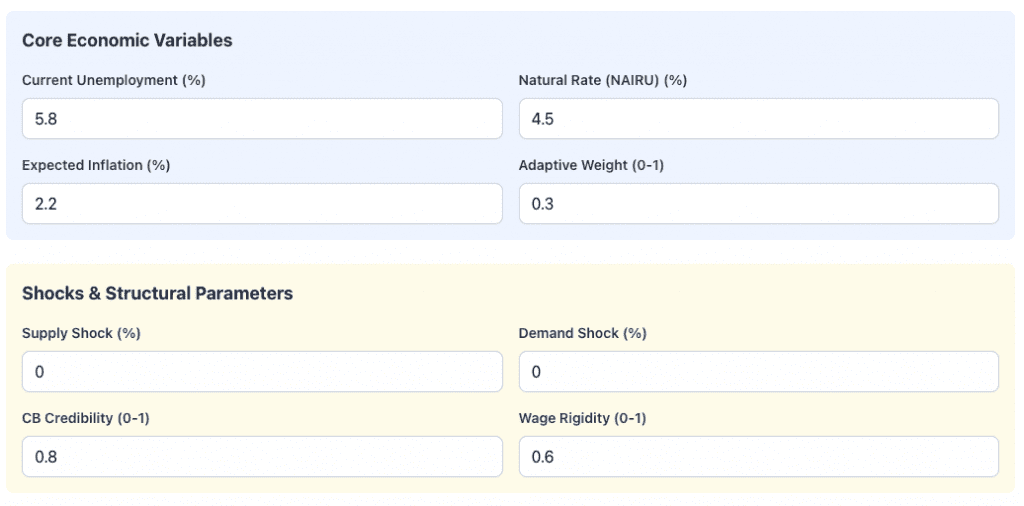Image resolution: width=1024 pixels, height=506 pixels.
Task: Select the CB Credibility input field
Action: pyautogui.click(x=262, y=457)
